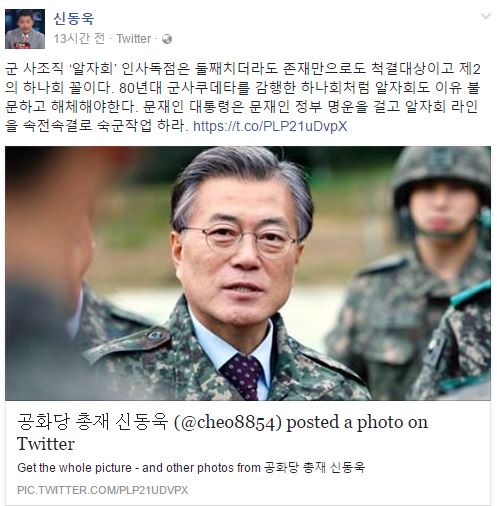Click the globe public-visibility icon

click(x=167, y=39)
